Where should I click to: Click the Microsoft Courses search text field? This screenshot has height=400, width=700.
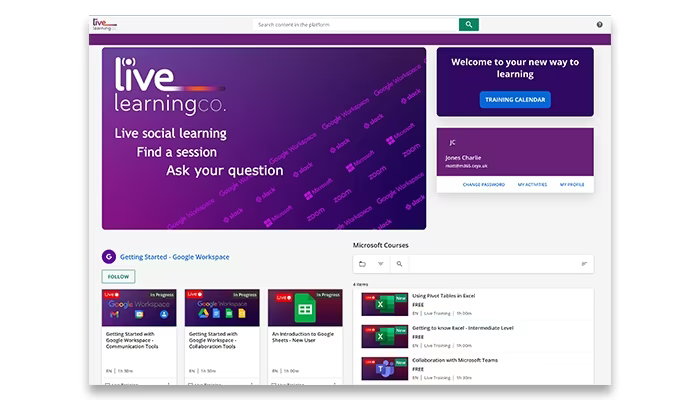pyautogui.click(x=491, y=264)
